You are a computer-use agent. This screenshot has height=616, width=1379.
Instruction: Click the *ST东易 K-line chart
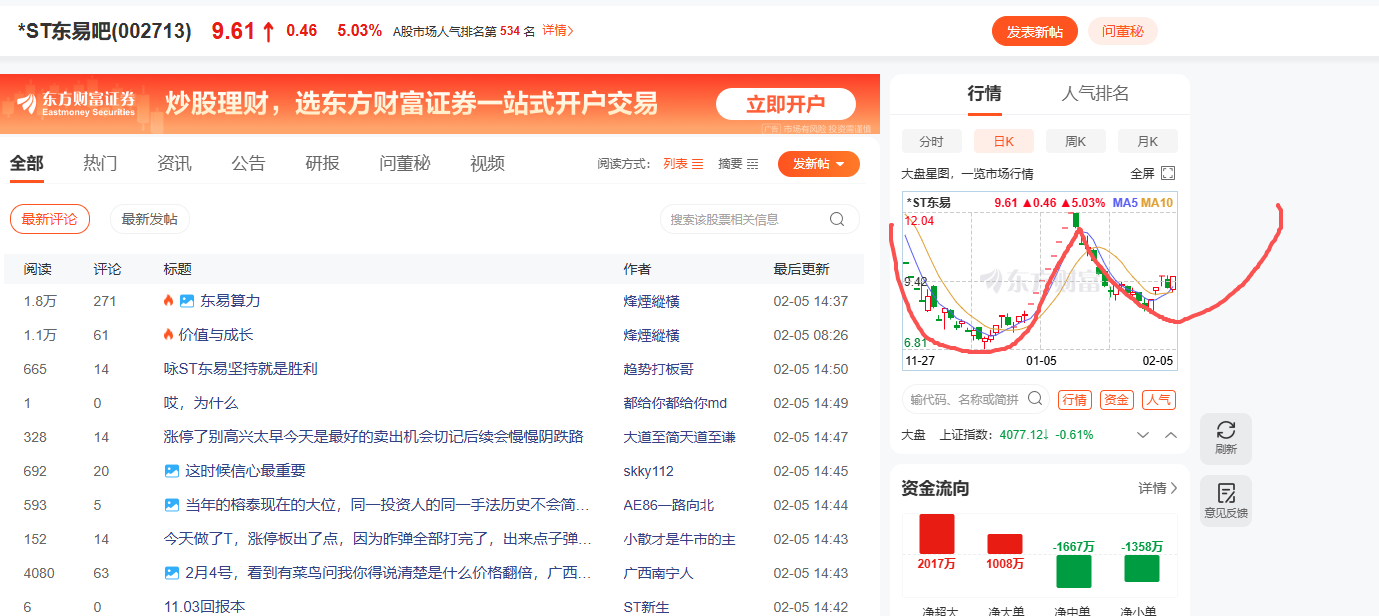1040,281
